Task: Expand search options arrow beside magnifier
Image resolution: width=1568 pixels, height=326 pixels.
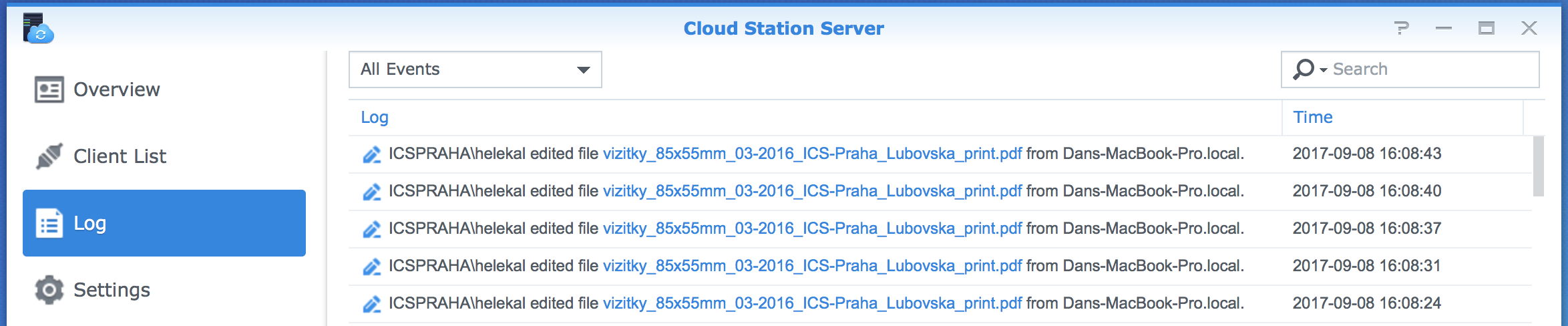Action: pos(1324,70)
